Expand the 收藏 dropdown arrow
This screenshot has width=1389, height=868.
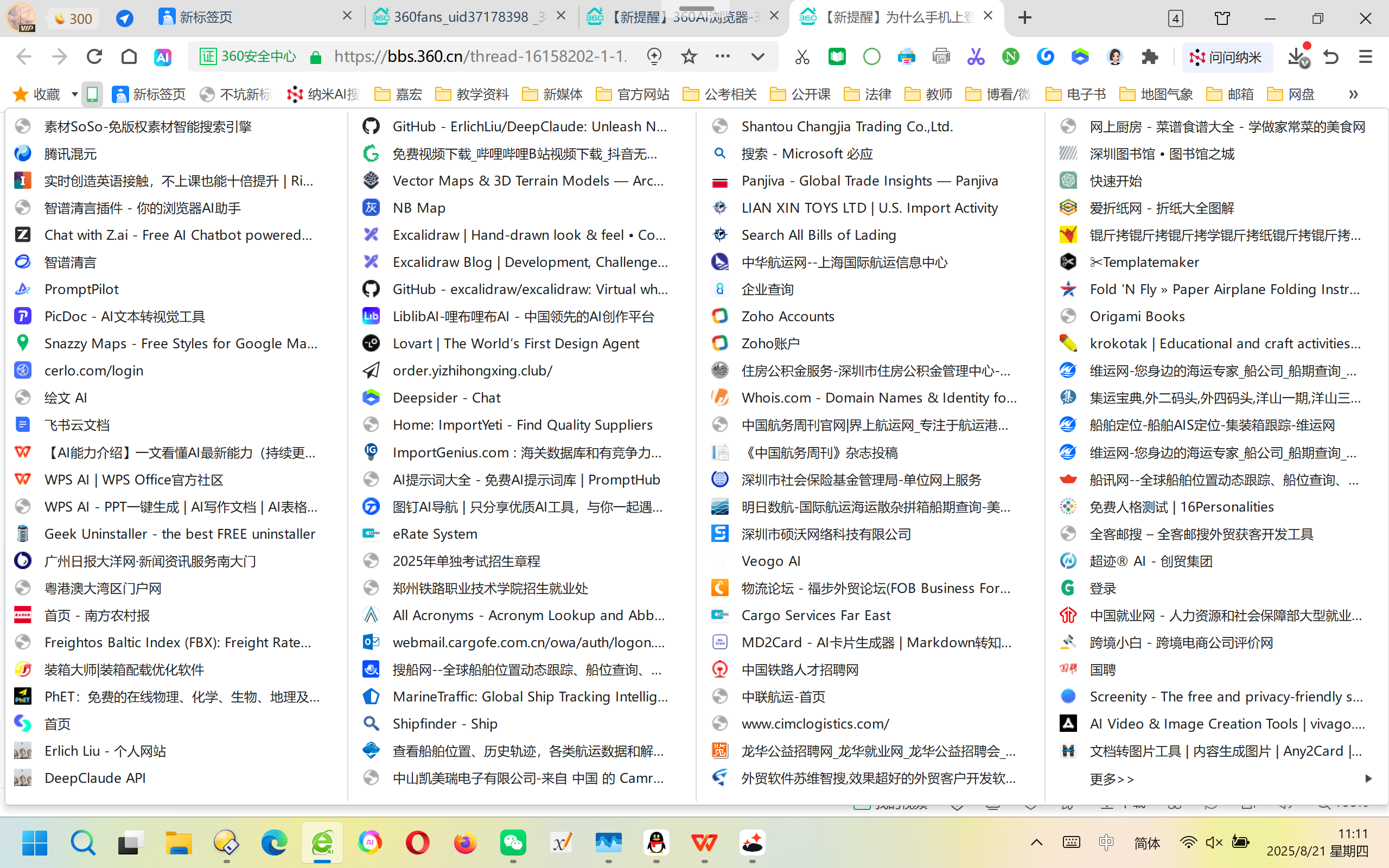tap(75, 94)
